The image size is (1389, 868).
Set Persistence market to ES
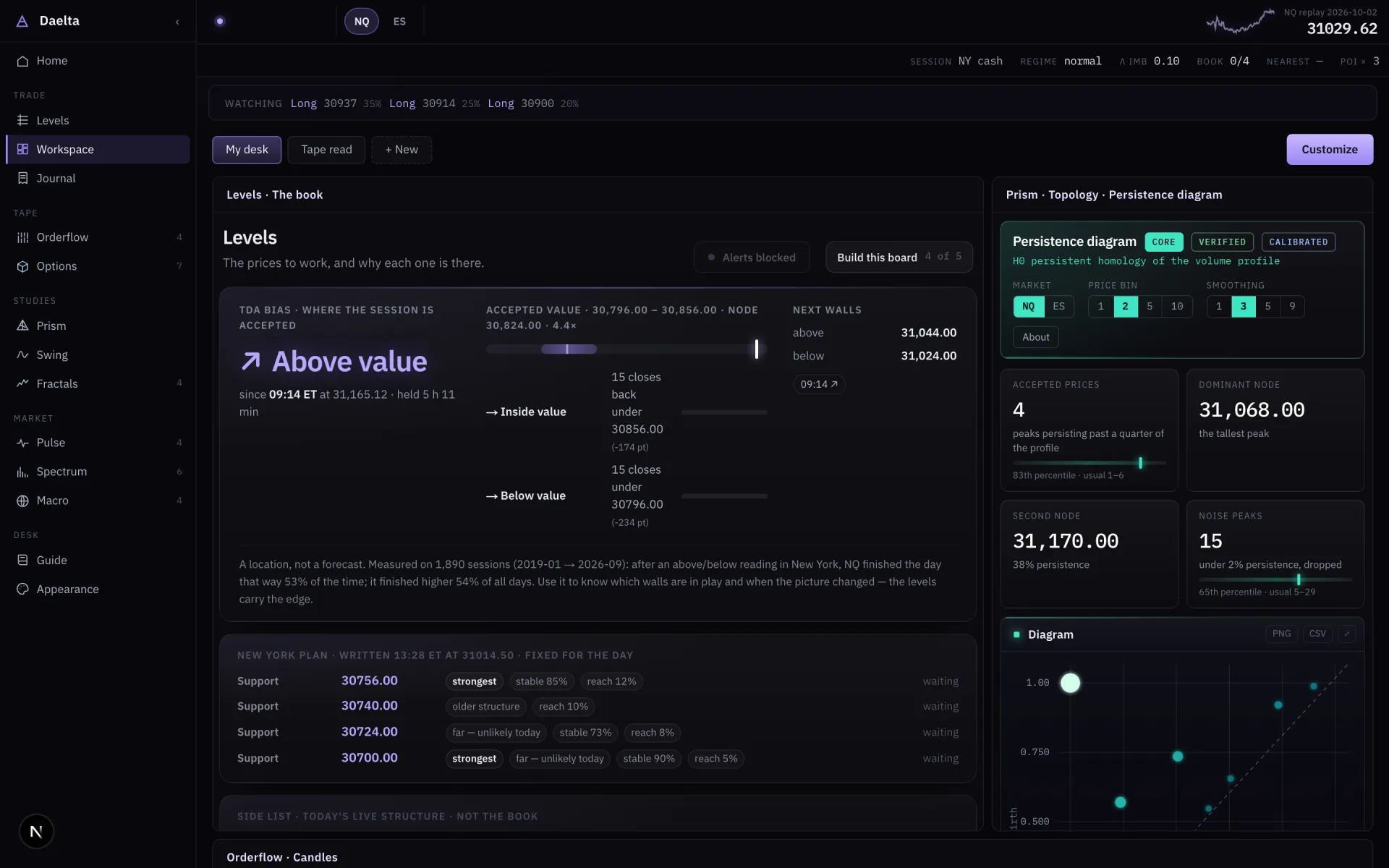tap(1058, 306)
